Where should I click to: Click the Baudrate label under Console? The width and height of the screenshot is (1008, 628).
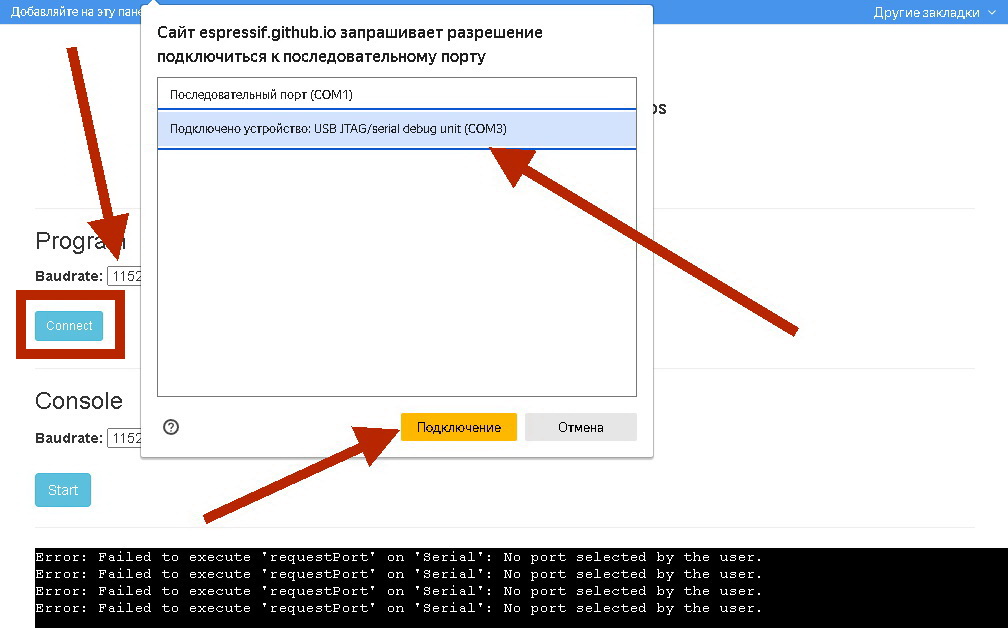click(68, 438)
